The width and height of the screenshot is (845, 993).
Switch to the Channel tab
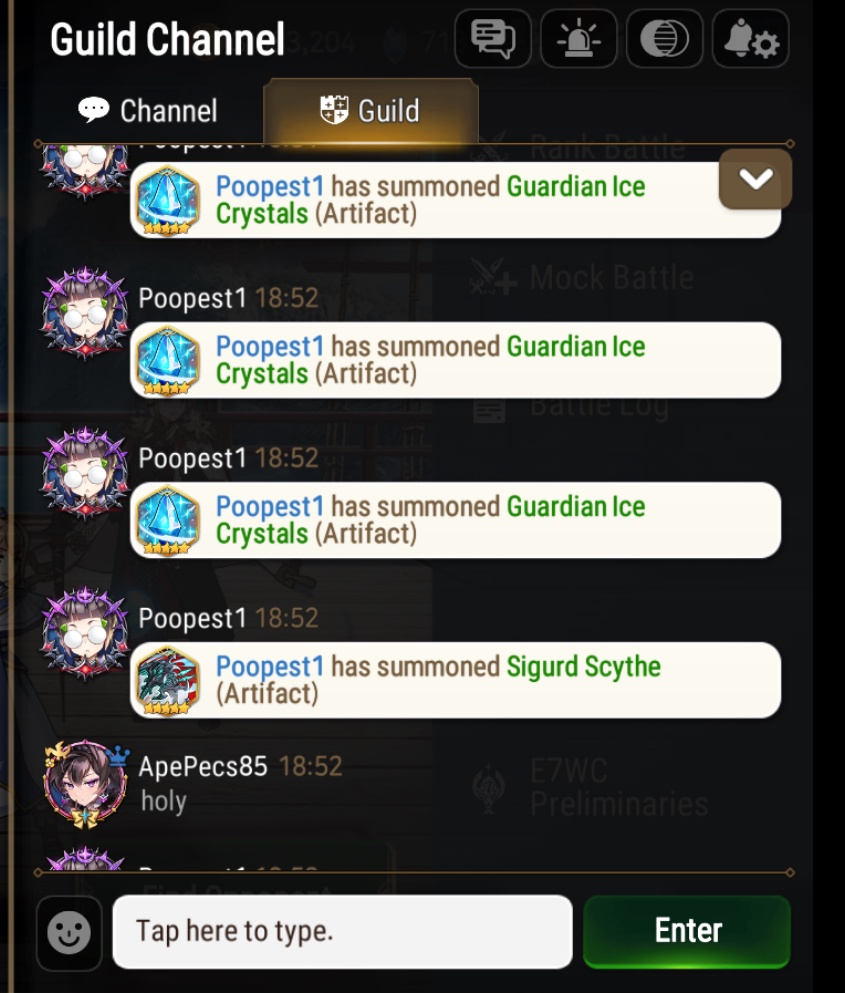(148, 111)
